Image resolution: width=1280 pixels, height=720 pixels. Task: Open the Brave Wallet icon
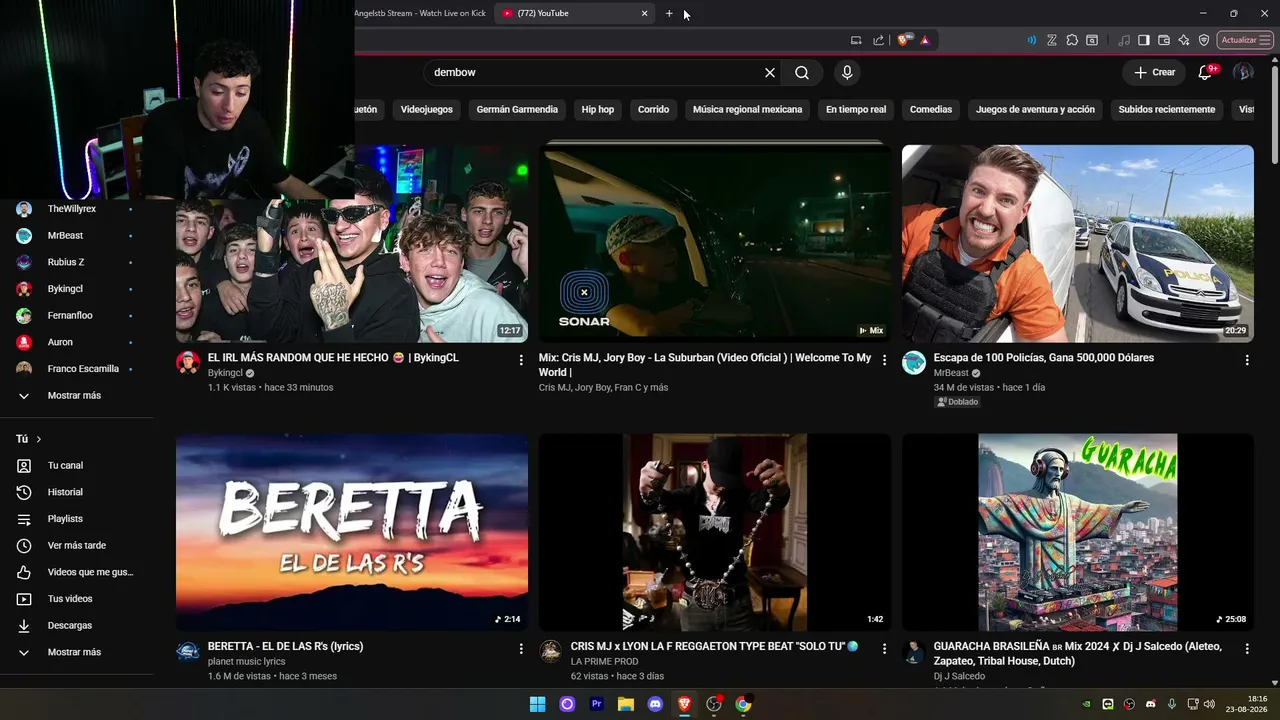(x=1164, y=40)
